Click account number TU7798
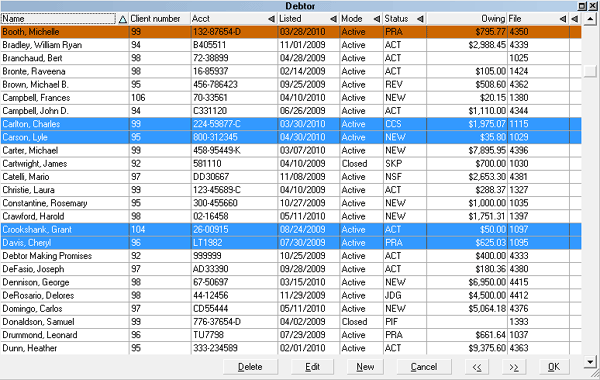 [x=208, y=335]
